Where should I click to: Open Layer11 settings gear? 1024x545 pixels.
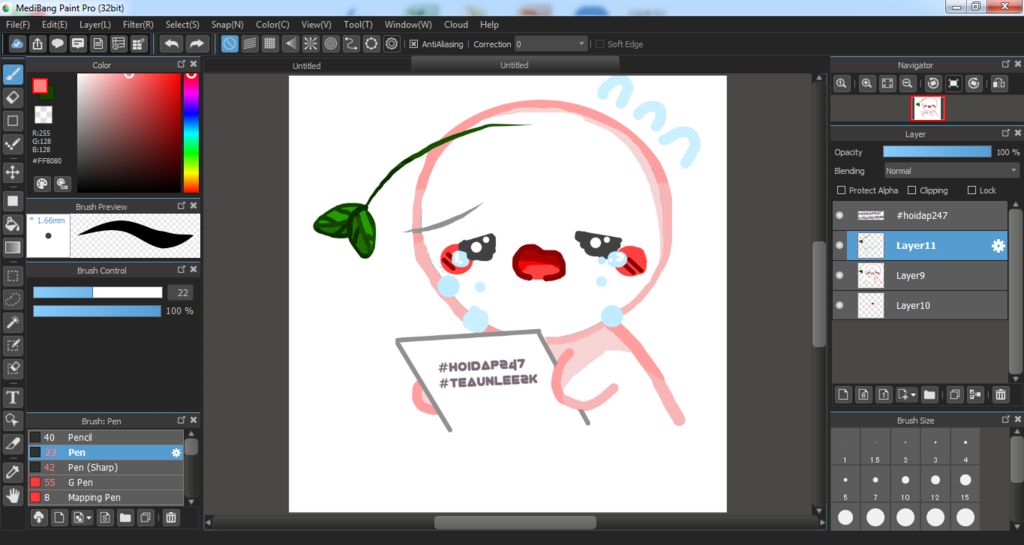pyautogui.click(x=998, y=245)
